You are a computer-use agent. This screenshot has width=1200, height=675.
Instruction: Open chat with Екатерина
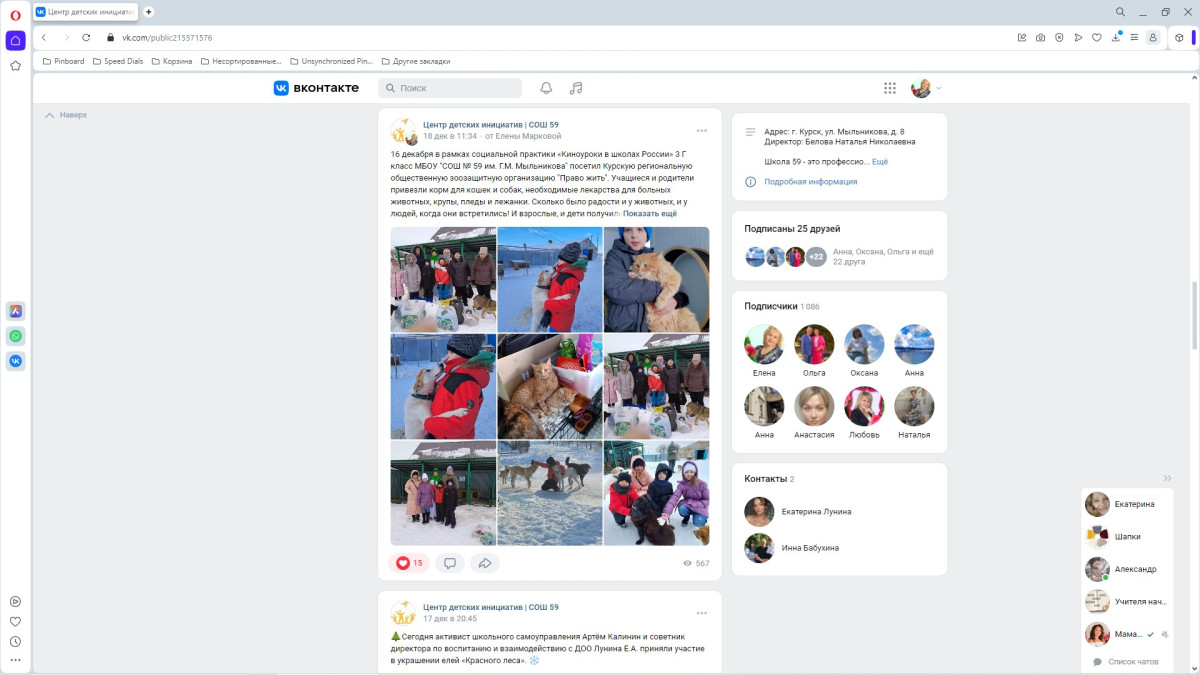click(x=1126, y=504)
